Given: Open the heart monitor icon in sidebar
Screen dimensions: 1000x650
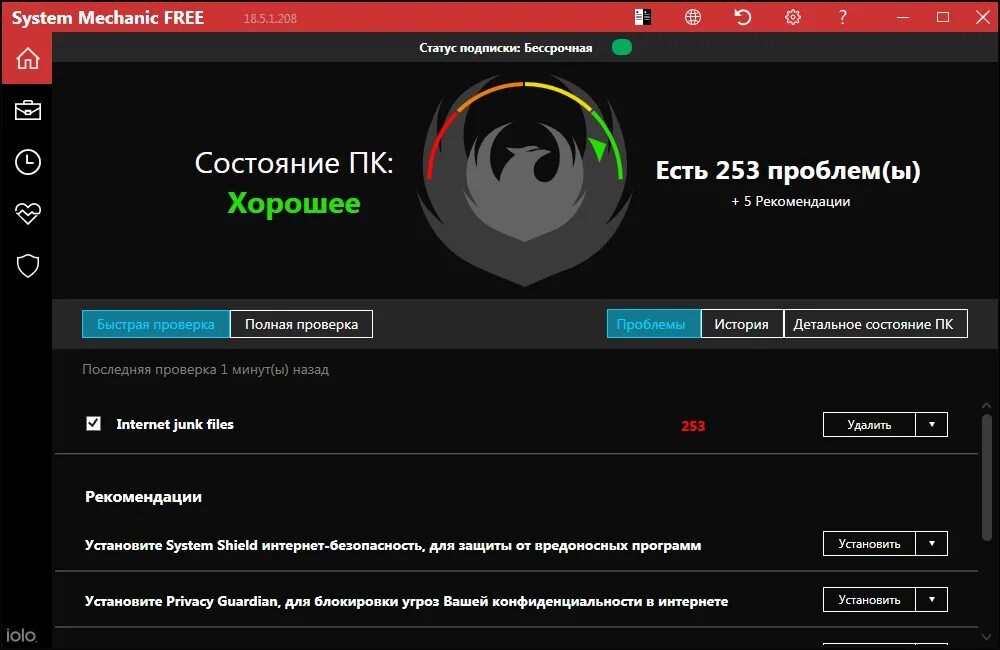Looking at the screenshot, I should coord(27,214).
